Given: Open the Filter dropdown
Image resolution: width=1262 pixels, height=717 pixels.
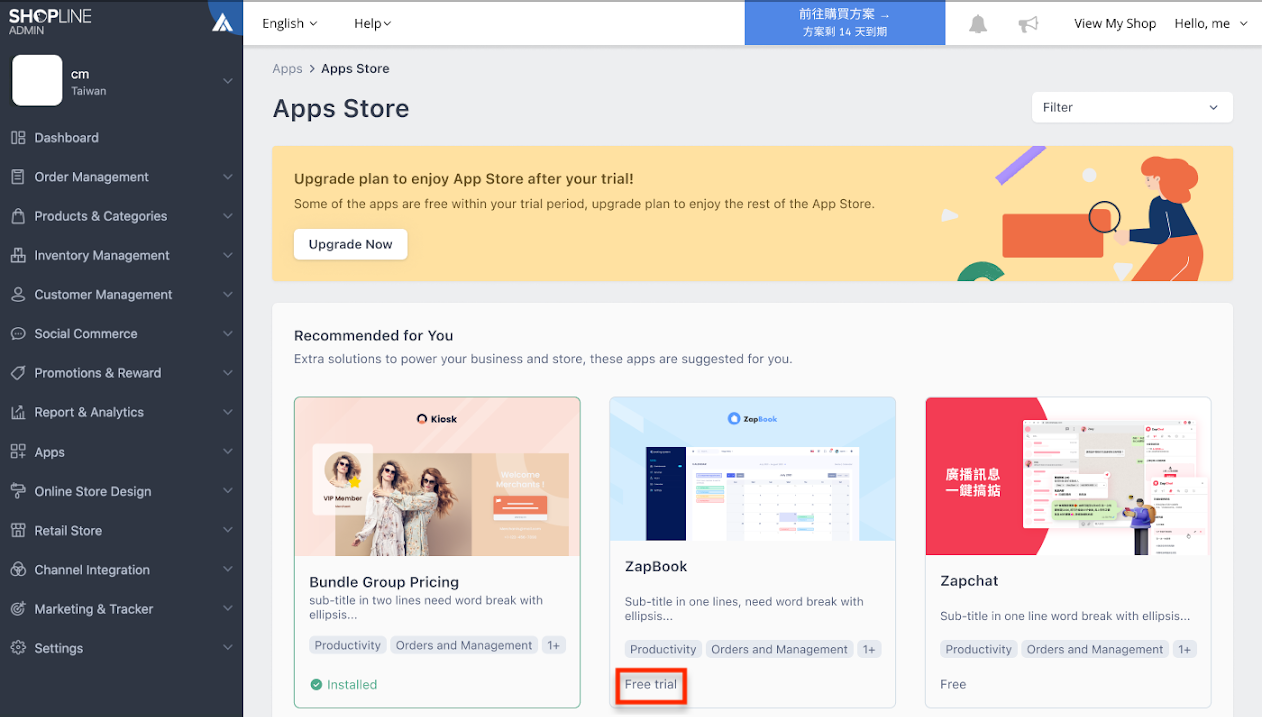Looking at the screenshot, I should pos(1132,107).
